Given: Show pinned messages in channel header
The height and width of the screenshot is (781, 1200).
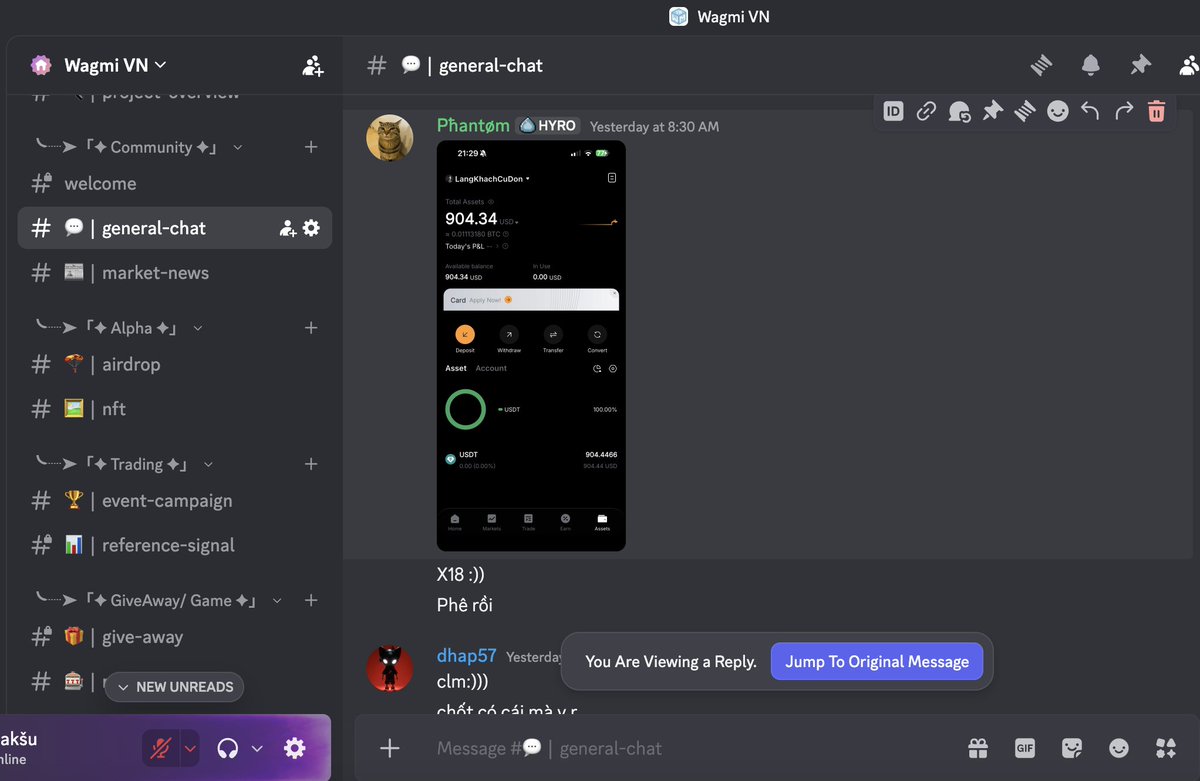Looking at the screenshot, I should click(1140, 65).
